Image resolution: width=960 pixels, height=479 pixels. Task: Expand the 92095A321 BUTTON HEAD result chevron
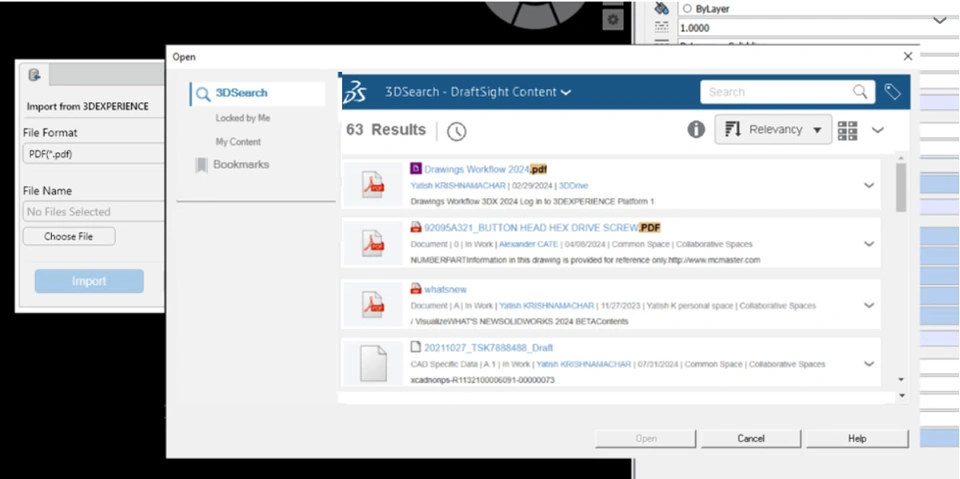tap(868, 244)
